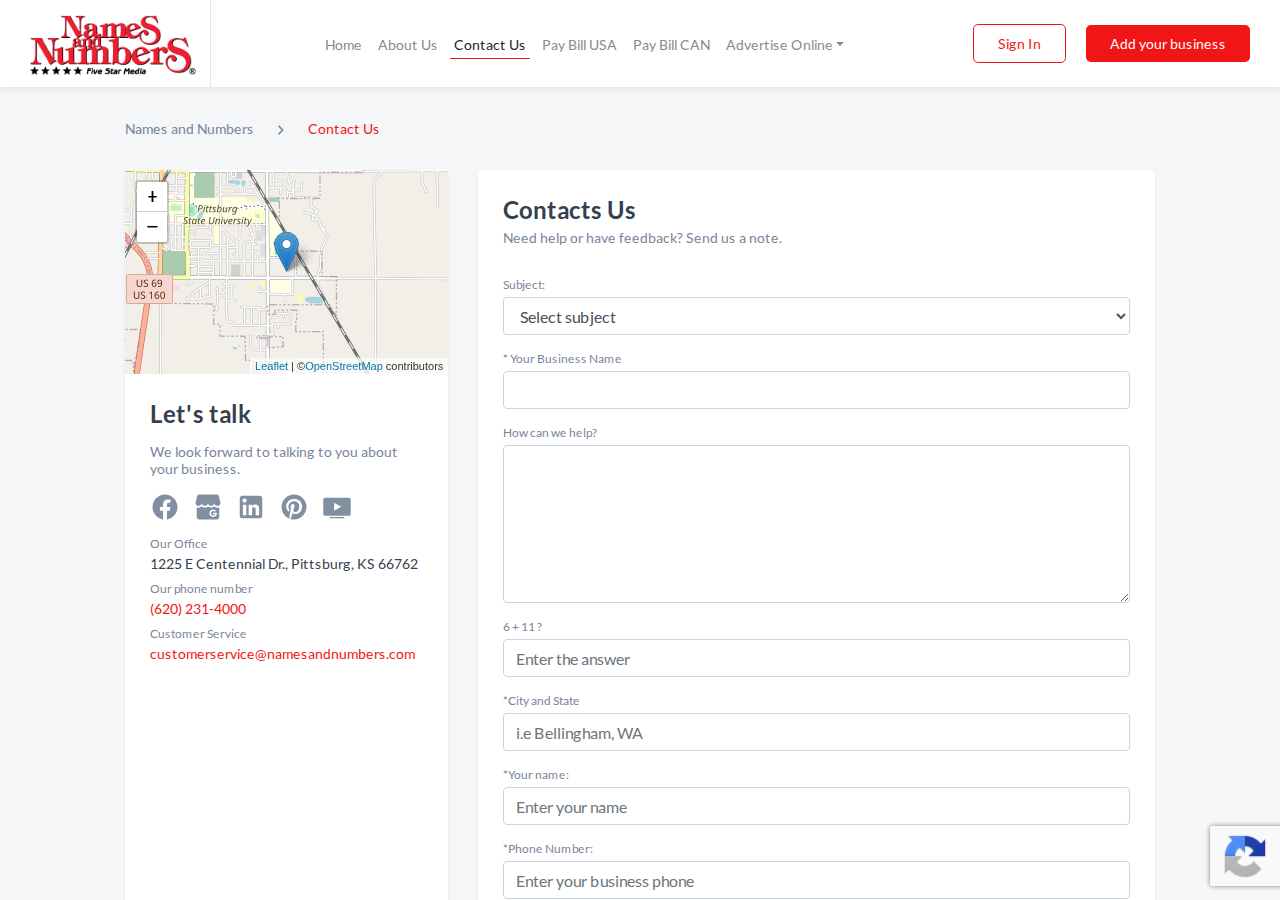The height and width of the screenshot is (900, 1280).
Task: Click the City and State field
Action: click(816, 732)
